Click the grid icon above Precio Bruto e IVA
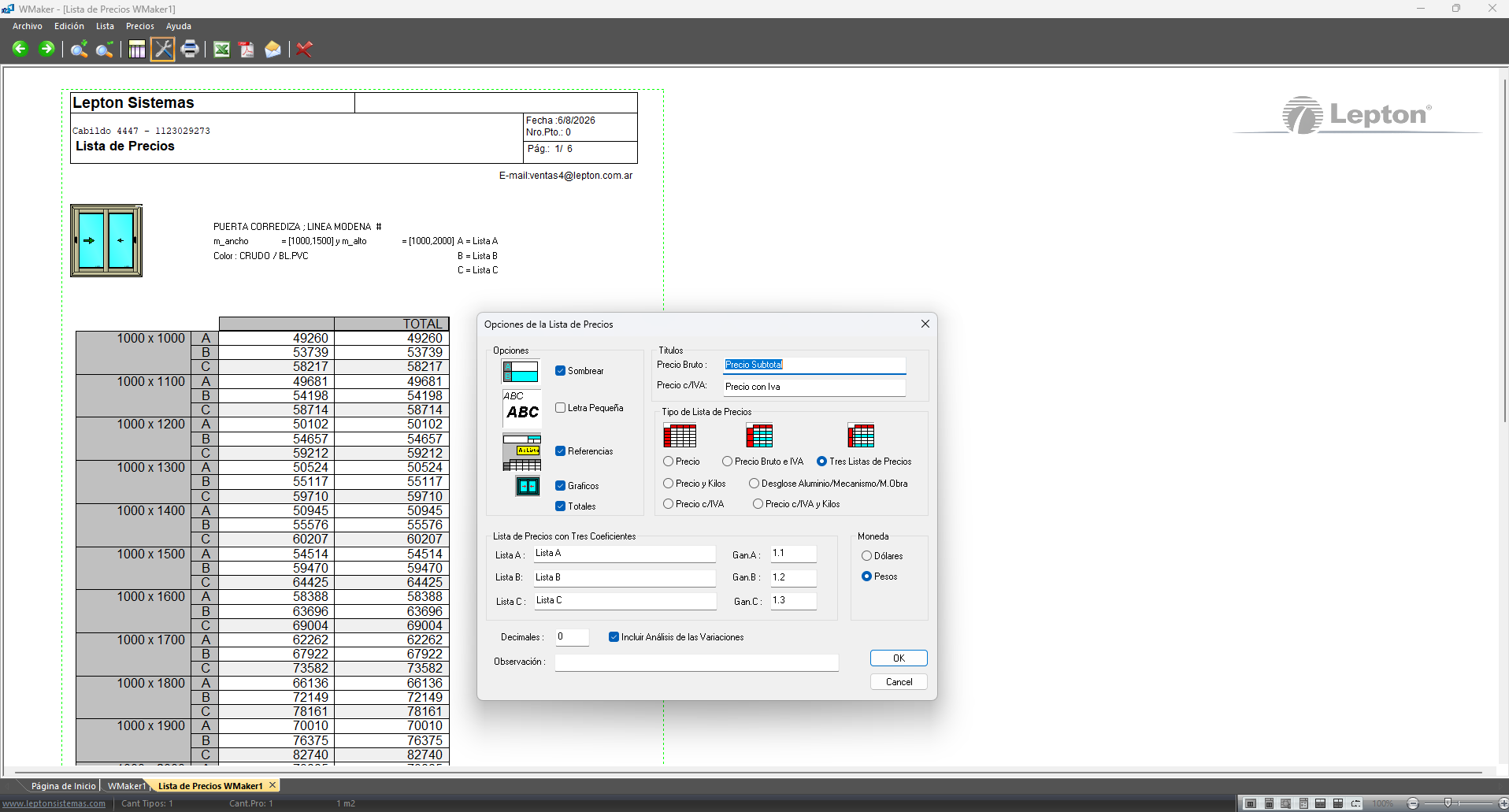The width and height of the screenshot is (1509, 812). point(759,436)
